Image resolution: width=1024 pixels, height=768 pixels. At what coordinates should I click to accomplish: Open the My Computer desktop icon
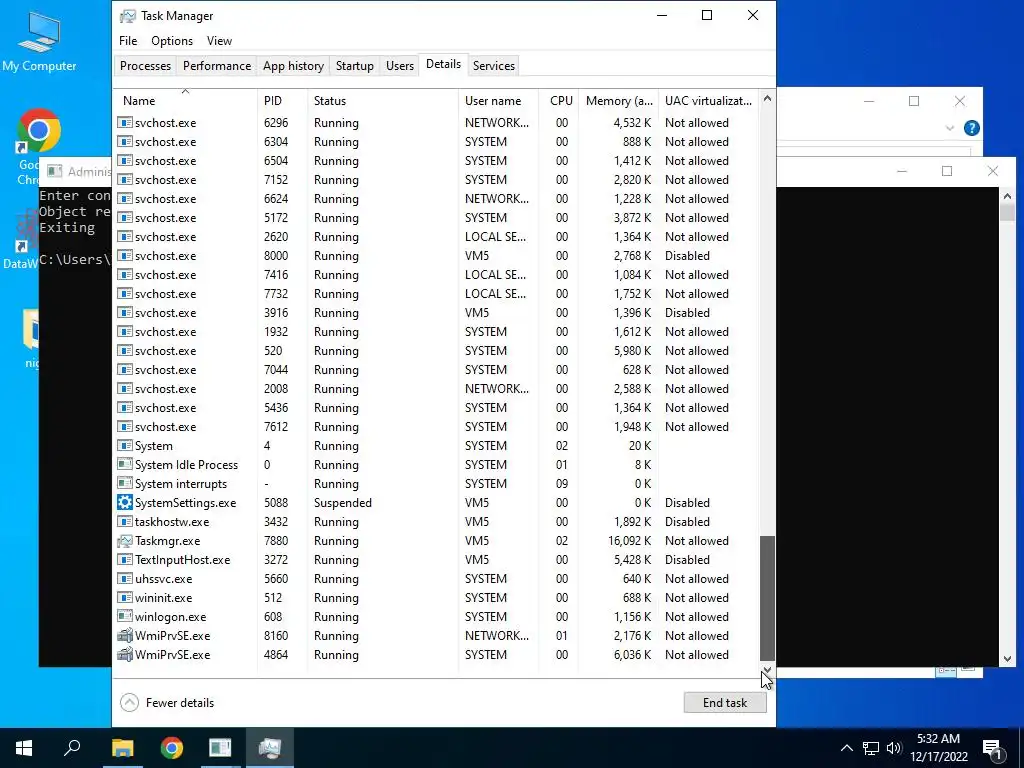pyautogui.click(x=39, y=40)
